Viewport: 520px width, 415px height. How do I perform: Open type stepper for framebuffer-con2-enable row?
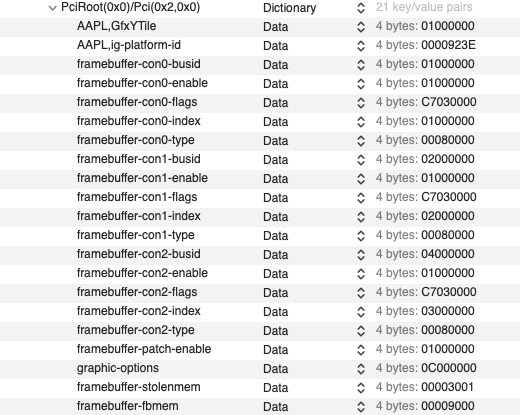361,274
